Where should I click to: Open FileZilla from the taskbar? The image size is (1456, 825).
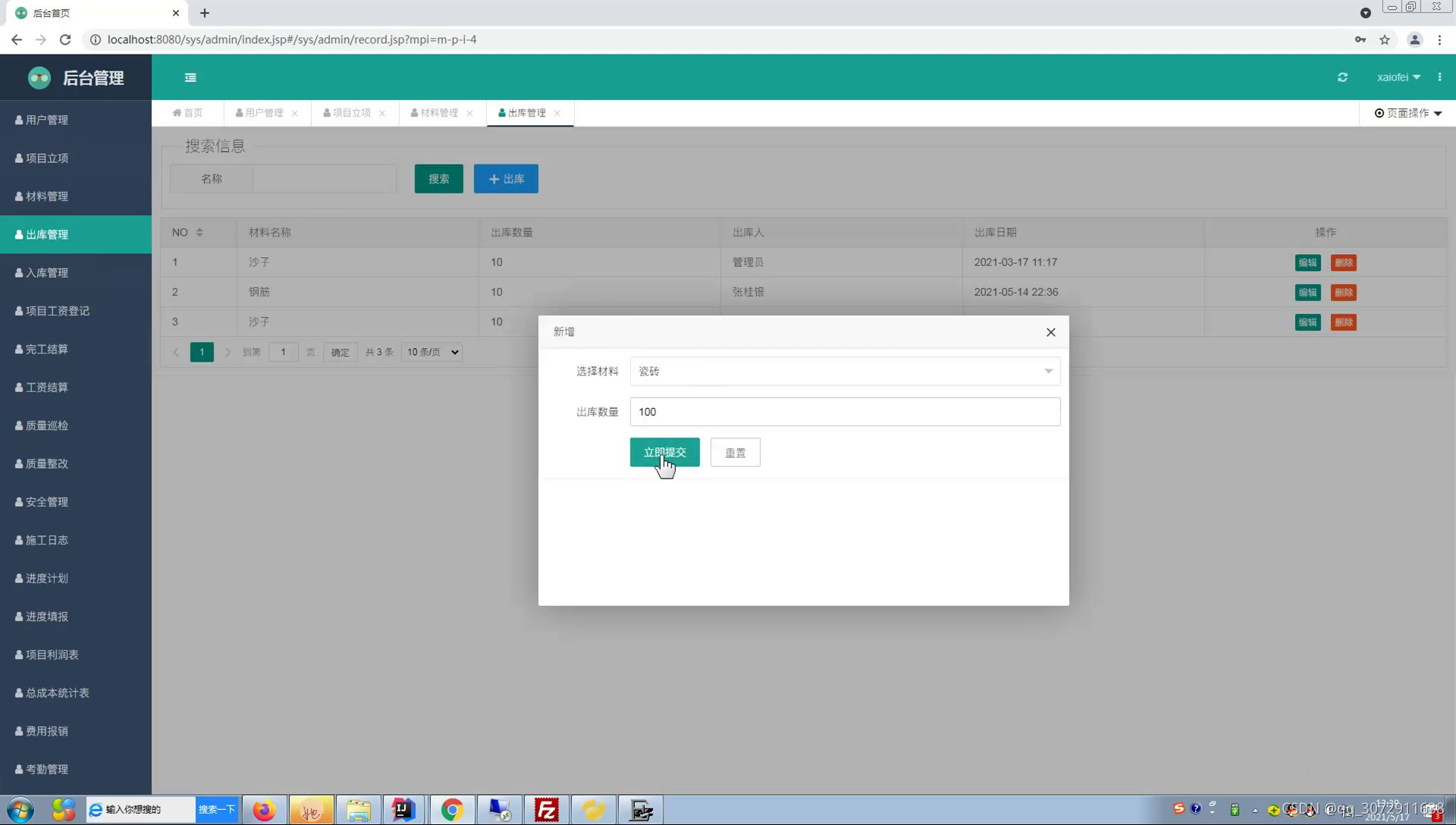tap(546, 810)
